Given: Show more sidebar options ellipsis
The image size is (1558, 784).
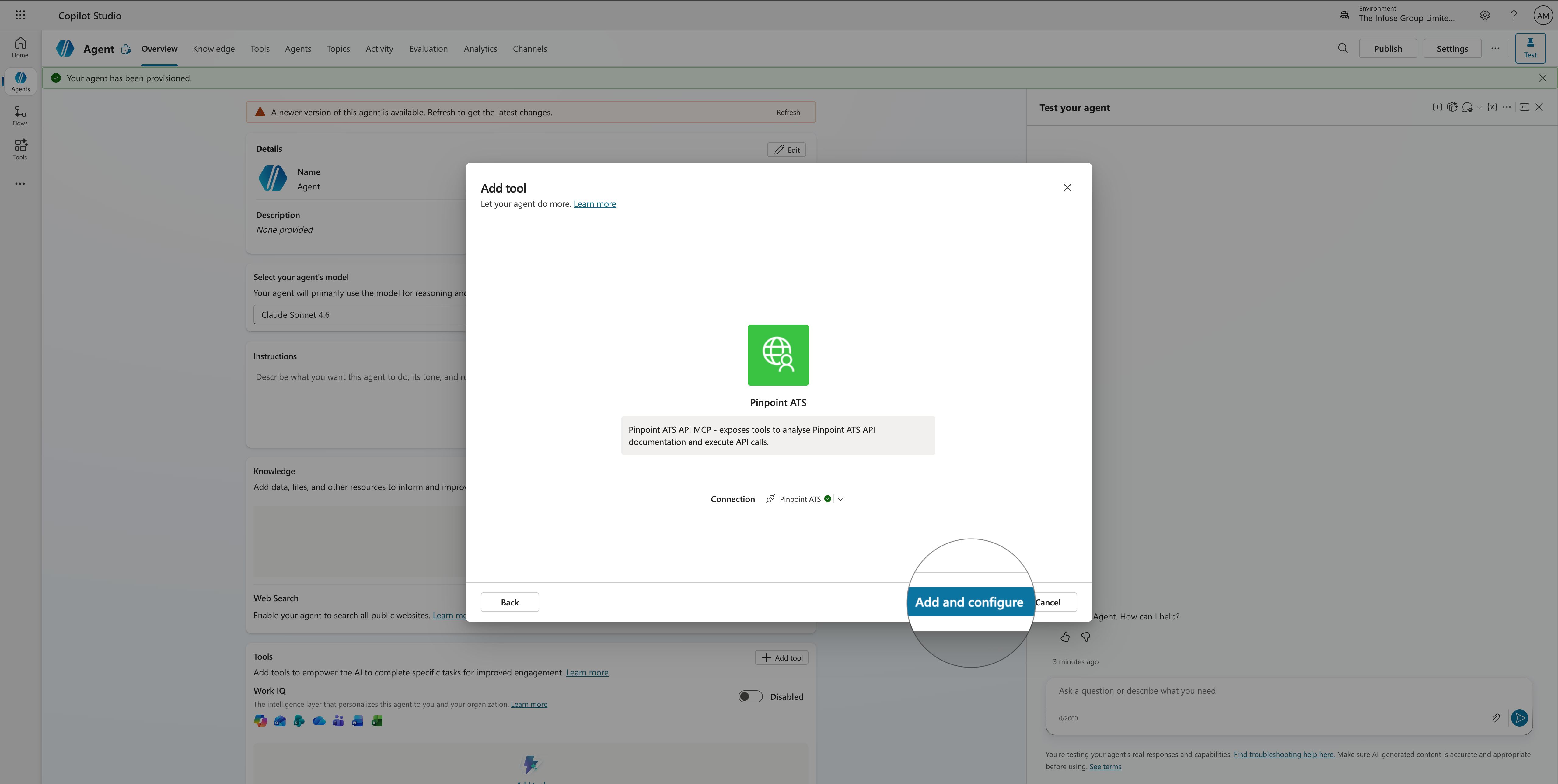Looking at the screenshot, I should coord(20,184).
